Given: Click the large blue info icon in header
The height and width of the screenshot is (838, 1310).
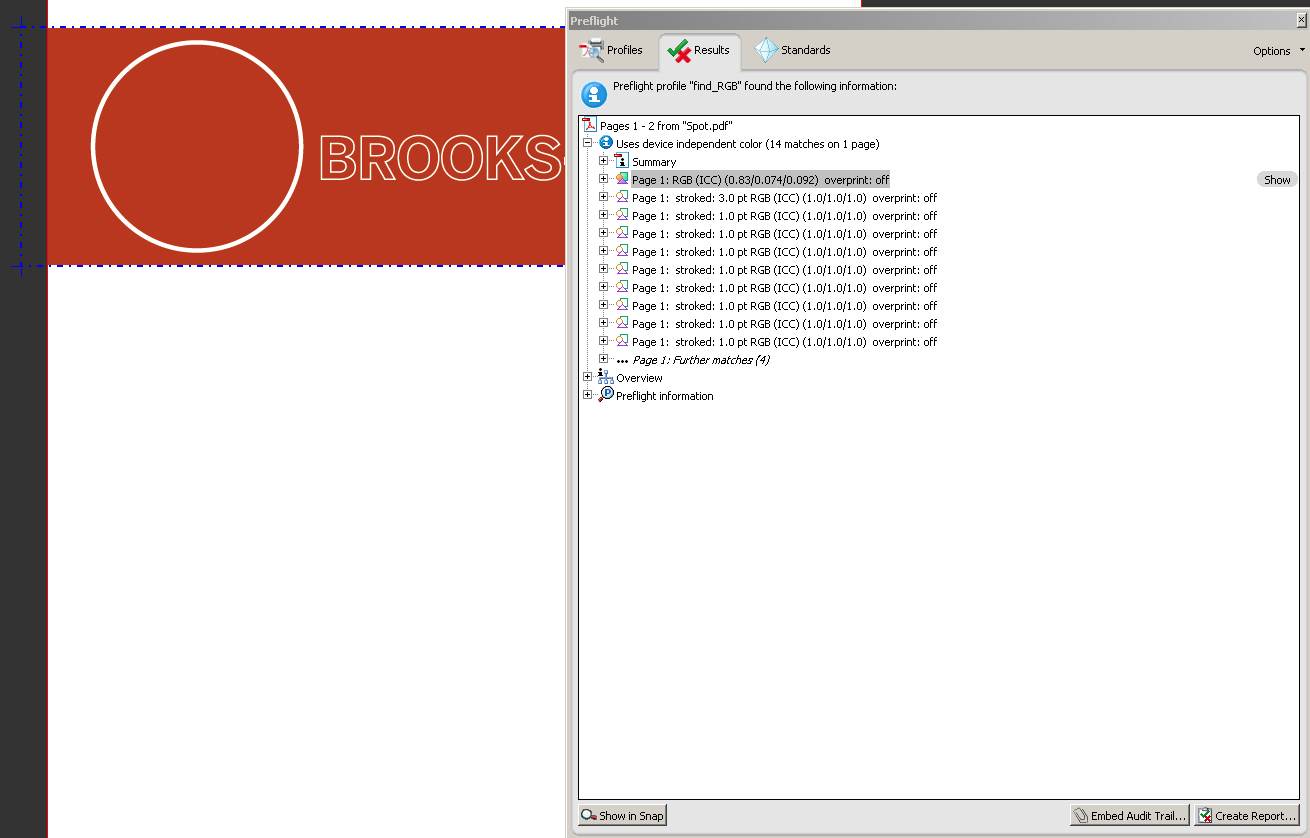Looking at the screenshot, I should (x=595, y=95).
